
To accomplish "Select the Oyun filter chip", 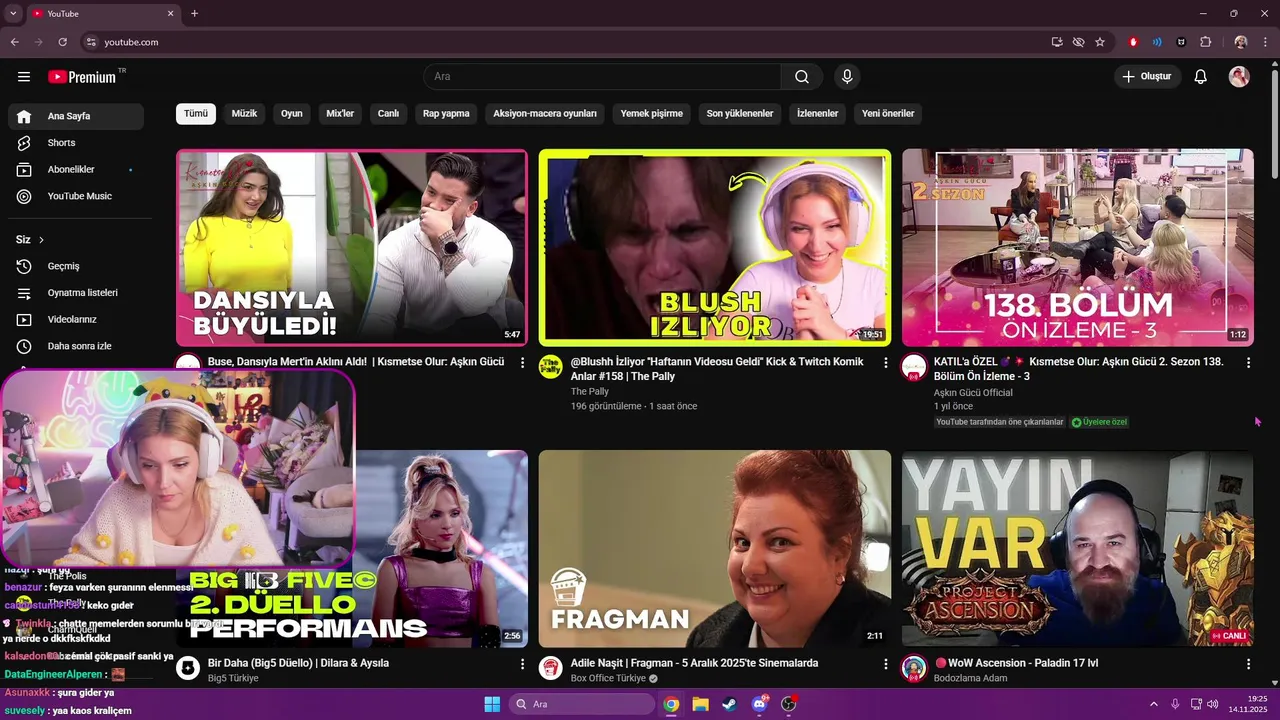I will (x=292, y=114).
